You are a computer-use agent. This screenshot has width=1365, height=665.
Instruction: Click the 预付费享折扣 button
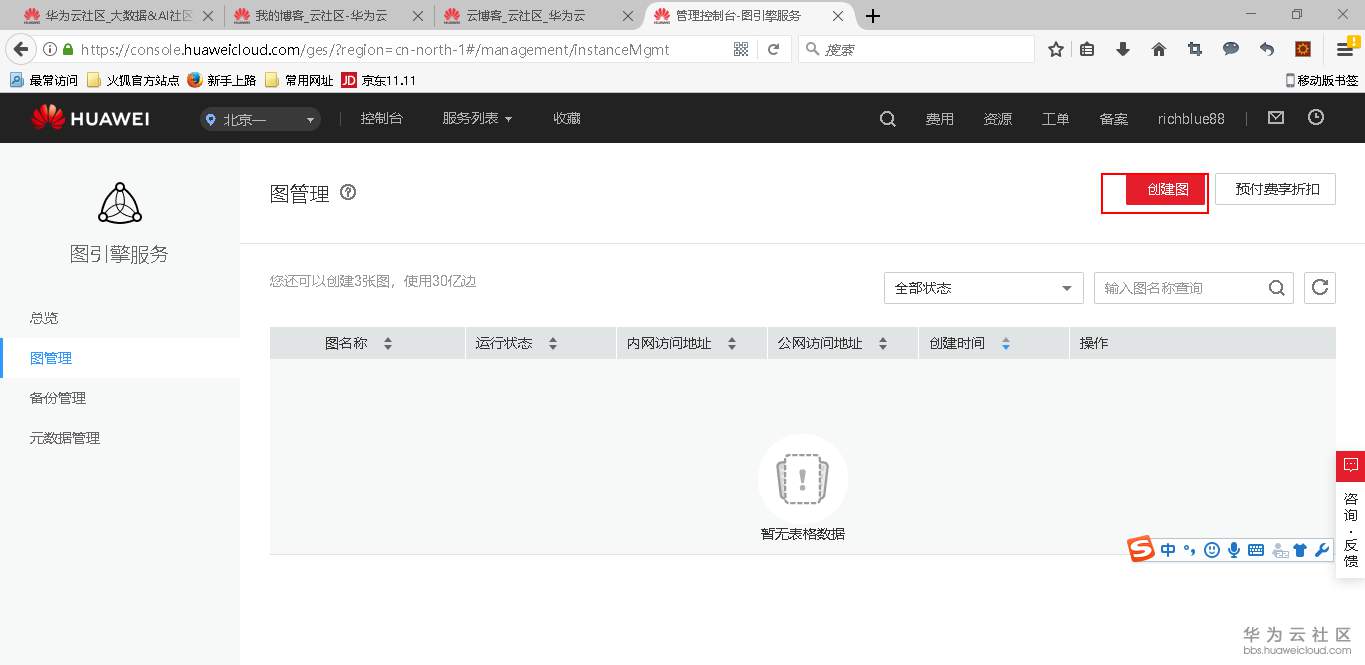pyautogui.click(x=1275, y=189)
